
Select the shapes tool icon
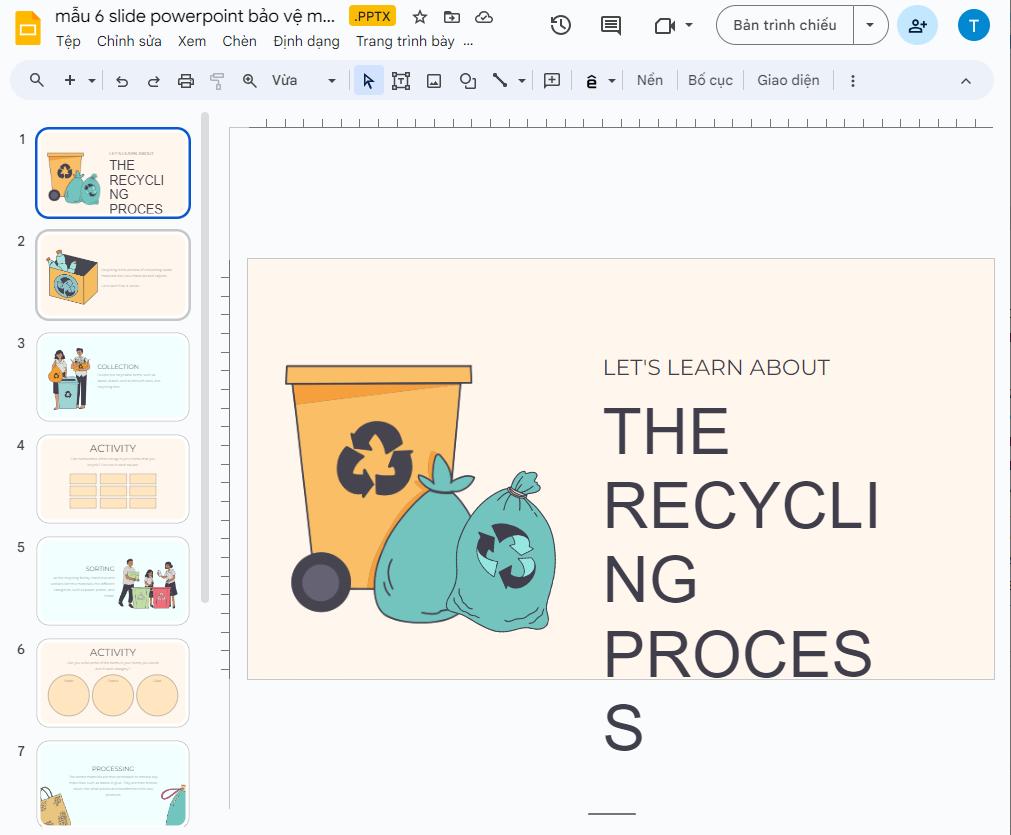pos(467,80)
